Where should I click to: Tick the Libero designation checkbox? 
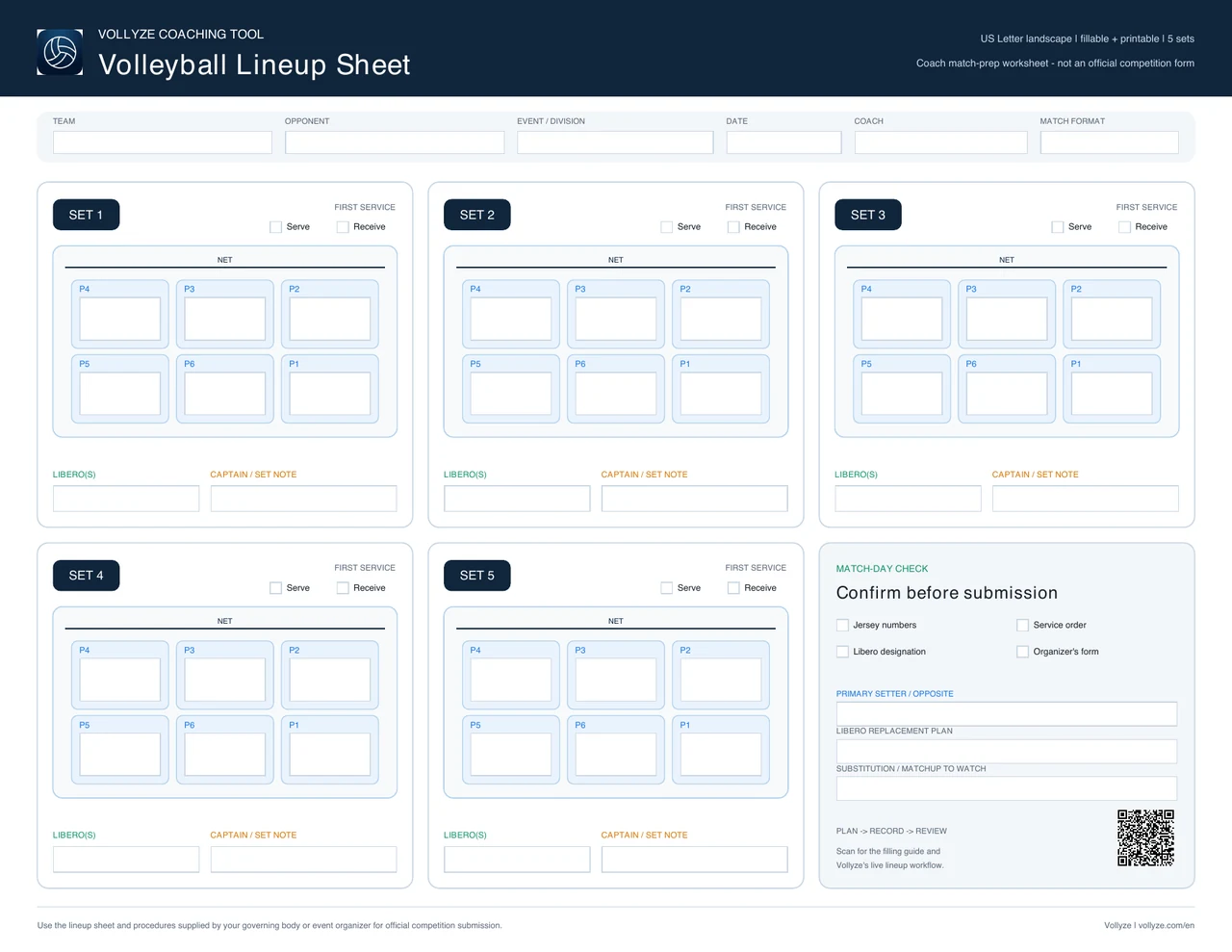[x=842, y=652]
